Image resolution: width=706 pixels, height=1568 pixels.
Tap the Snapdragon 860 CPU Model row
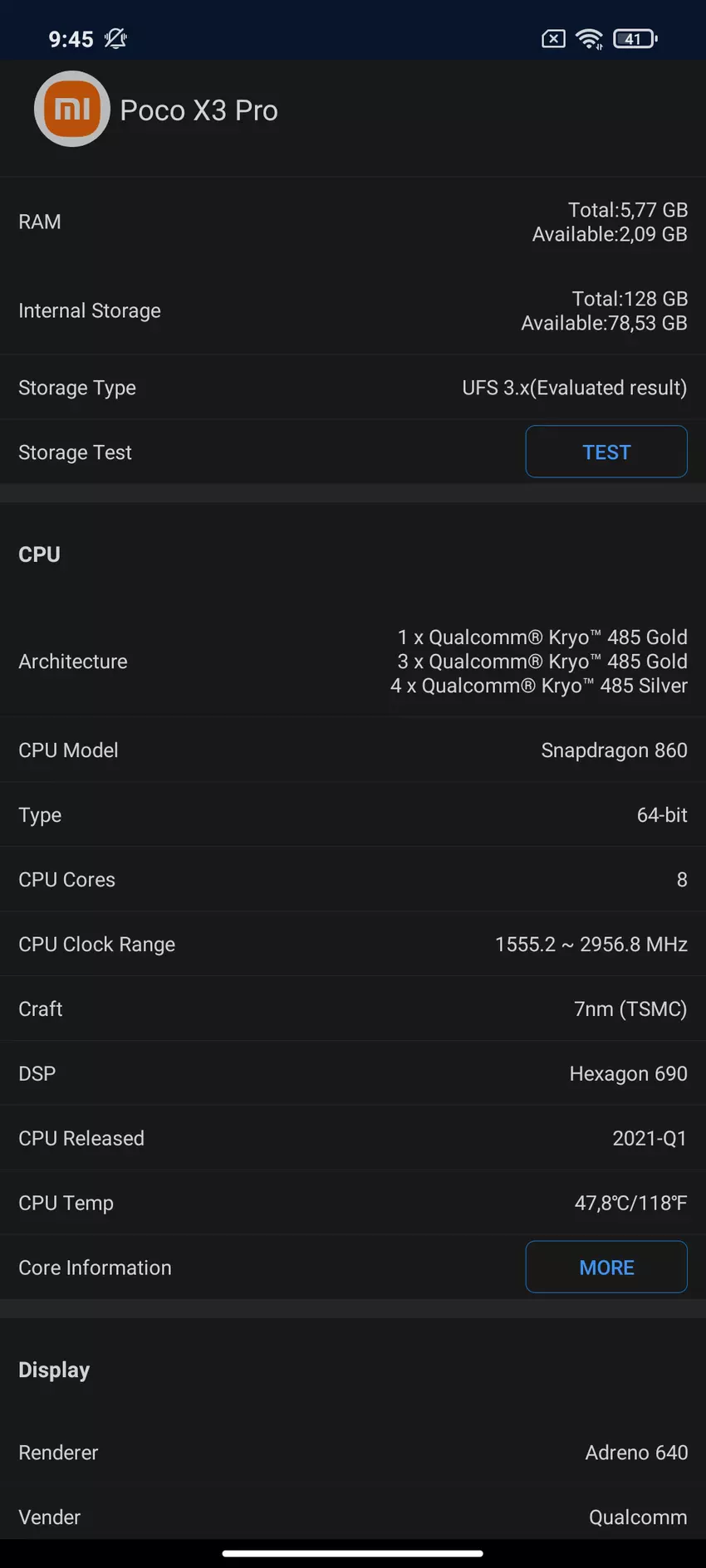point(353,750)
